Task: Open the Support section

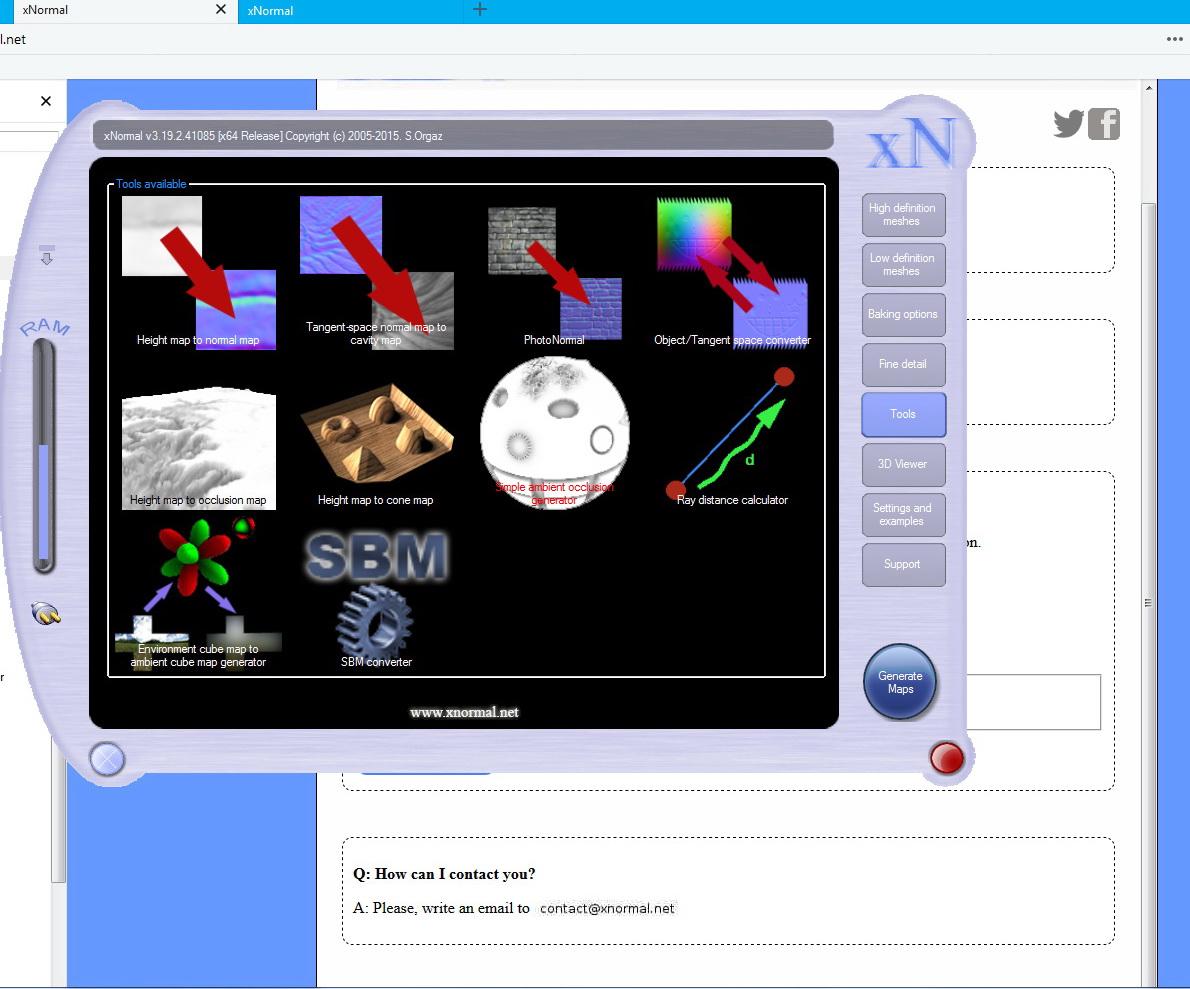Action: [x=903, y=565]
